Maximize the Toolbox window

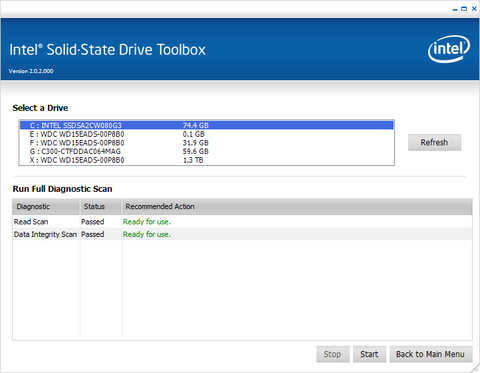point(464,9)
